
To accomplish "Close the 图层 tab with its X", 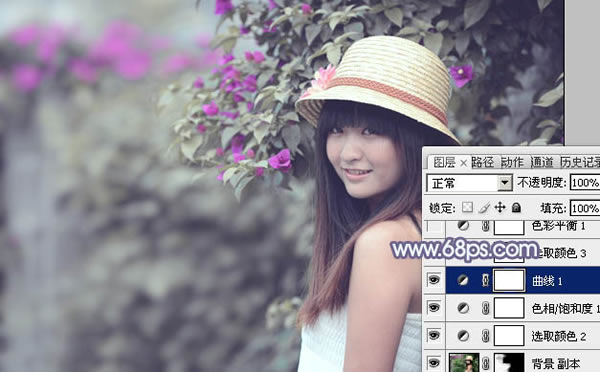I will pyautogui.click(x=463, y=163).
